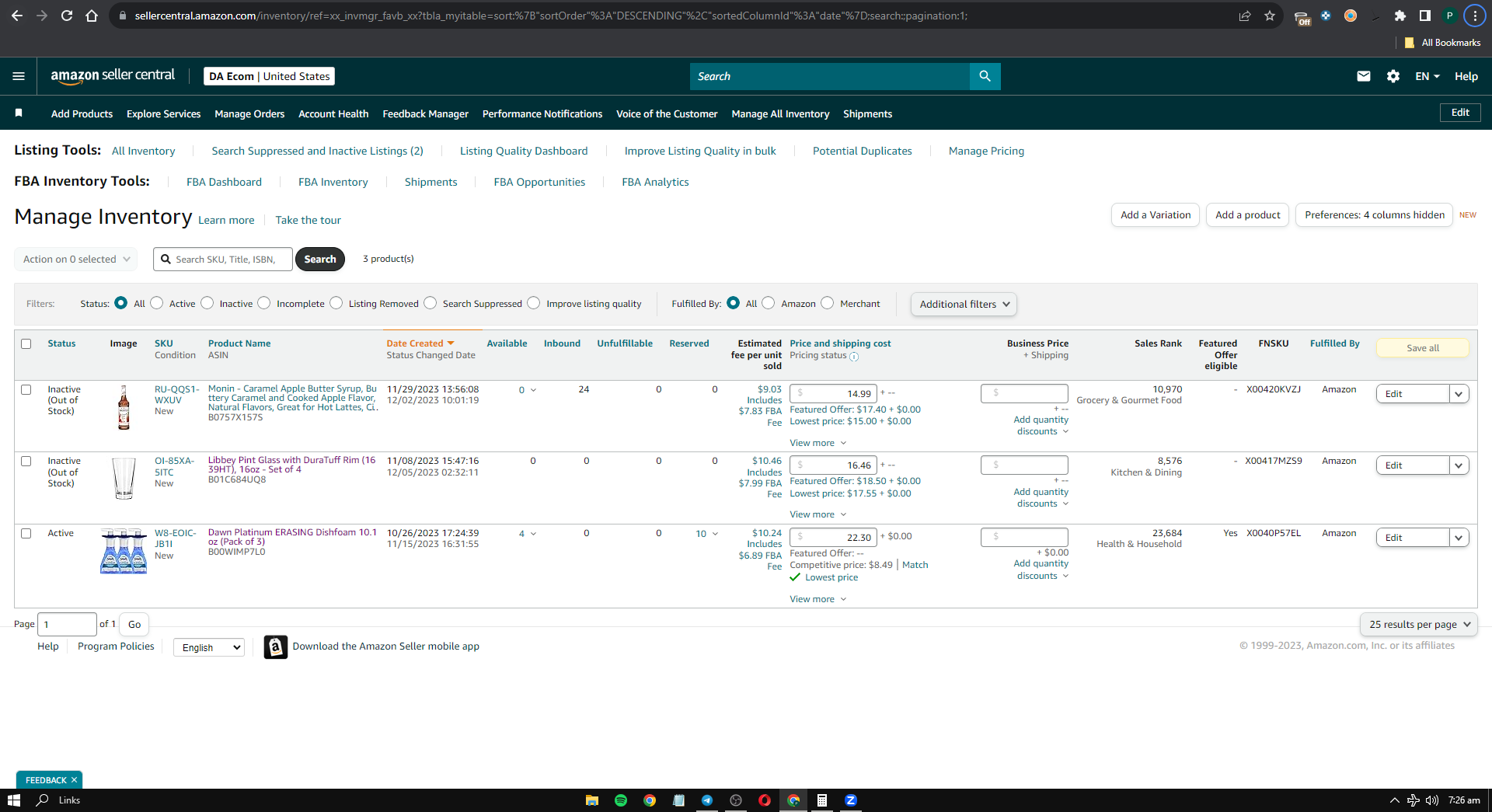Click the Search SKU, Title, ISBN field
The image size is (1492, 812).
click(223, 260)
